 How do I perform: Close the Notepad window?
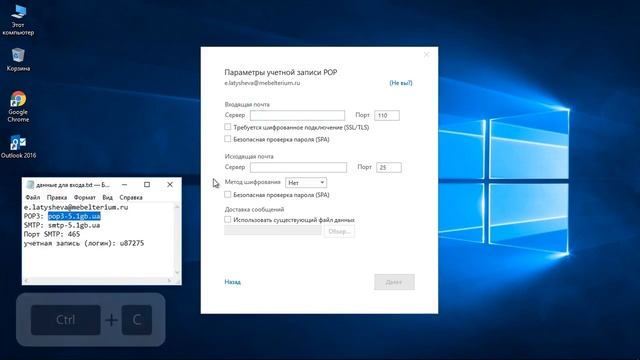coord(170,184)
